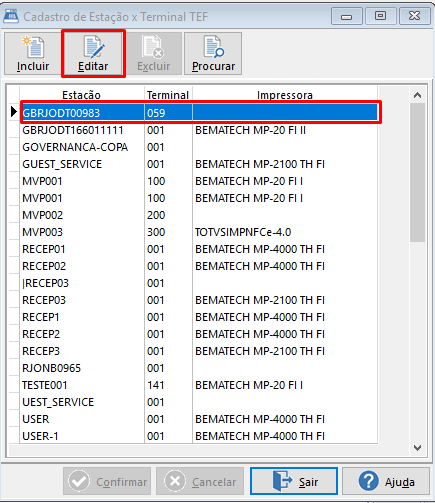
Task: Click BEMATECH MP-20 FI I in TESTE001 row
Action: click(249, 385)
